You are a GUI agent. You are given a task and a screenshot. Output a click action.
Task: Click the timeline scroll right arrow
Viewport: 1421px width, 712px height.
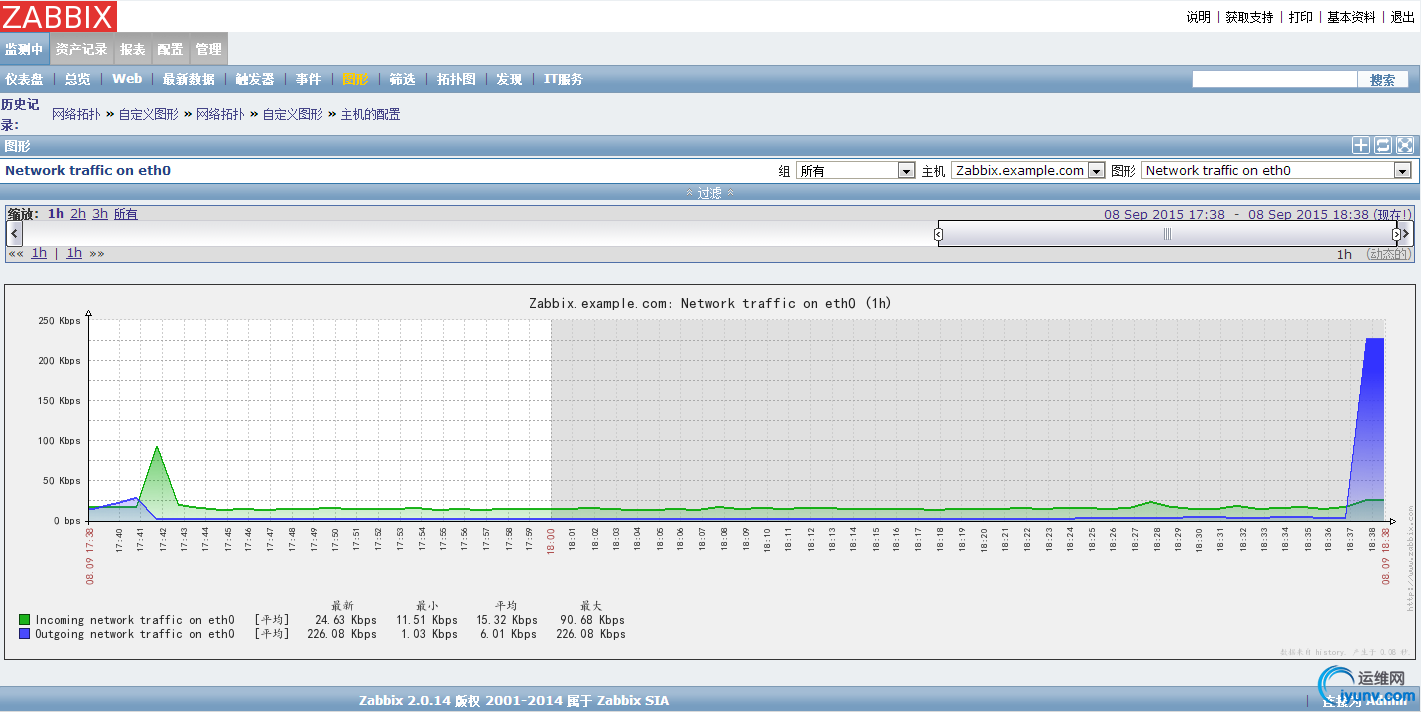pyautogui.click(x=1406, y=234)
